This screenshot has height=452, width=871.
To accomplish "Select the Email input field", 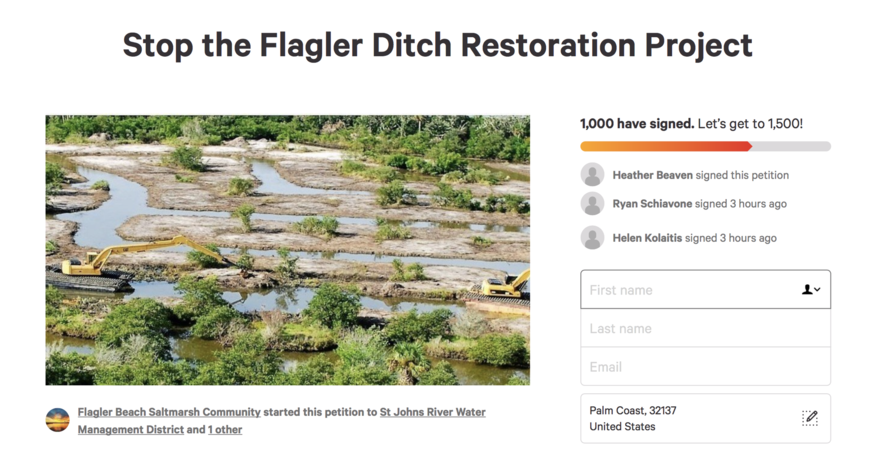I will click(x=705, y=367).
